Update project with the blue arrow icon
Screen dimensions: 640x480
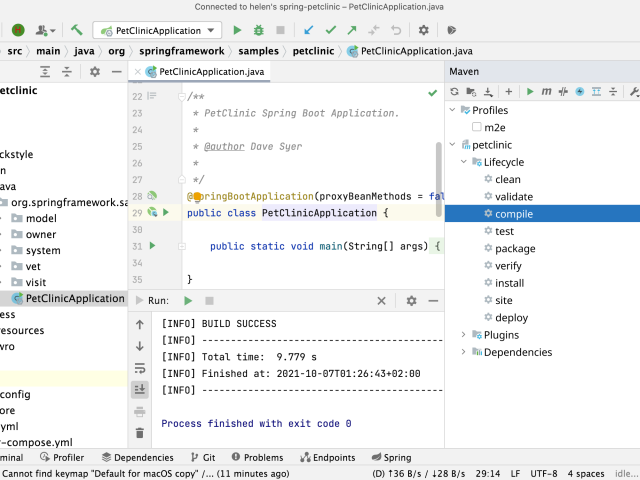tap(309, 30)
